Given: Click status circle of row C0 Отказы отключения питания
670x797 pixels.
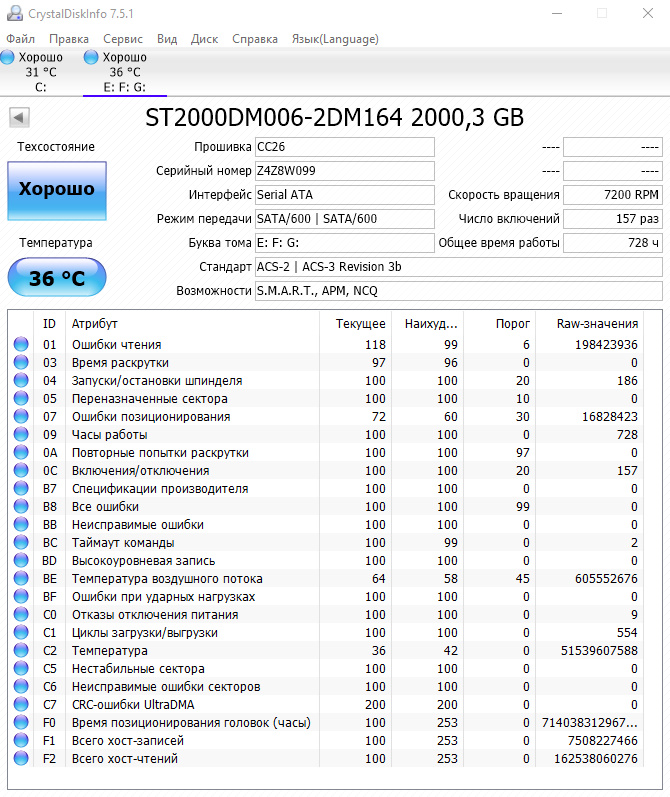Looking at the screenshot, I should (x=21, y=614).
